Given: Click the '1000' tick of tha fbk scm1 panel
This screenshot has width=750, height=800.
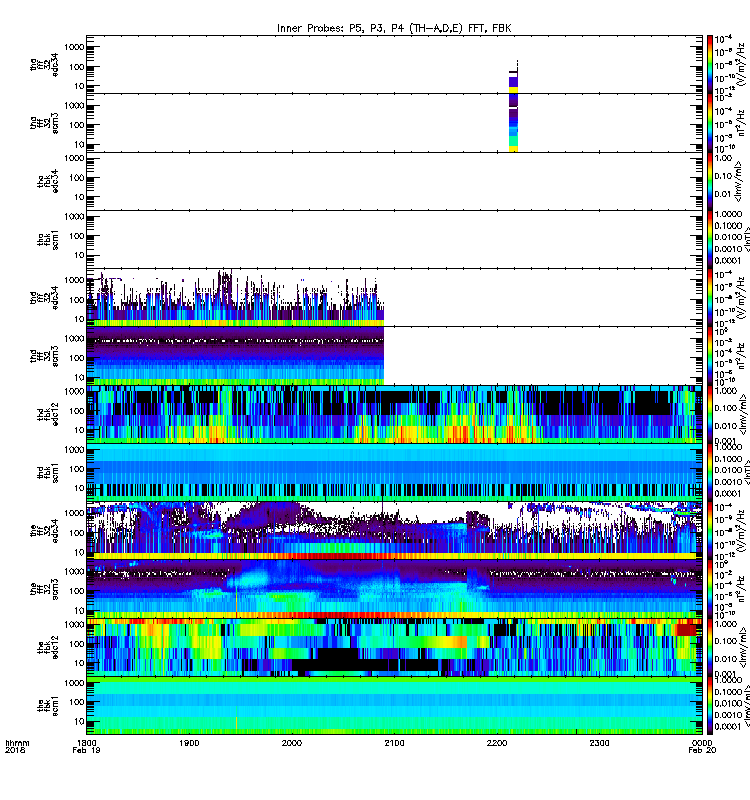Looking at the screenshot, I should coord(74,217).
